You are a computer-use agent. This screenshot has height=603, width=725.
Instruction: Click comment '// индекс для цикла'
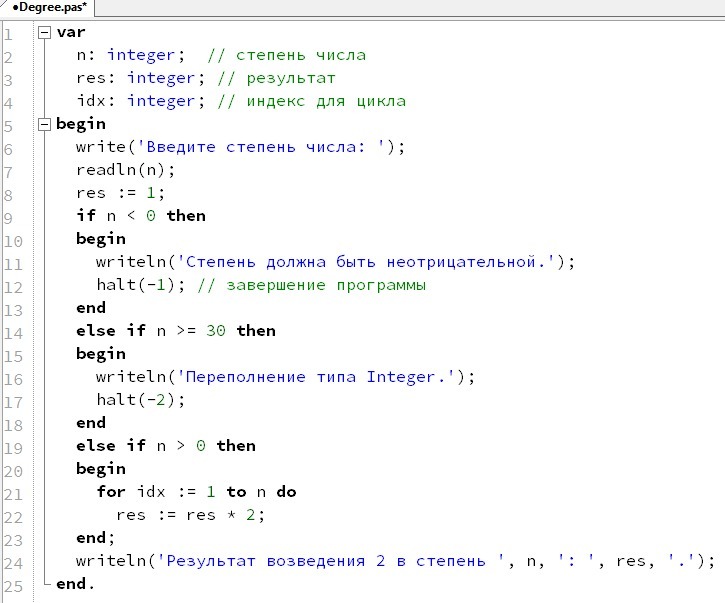click(x=312, y=101)
